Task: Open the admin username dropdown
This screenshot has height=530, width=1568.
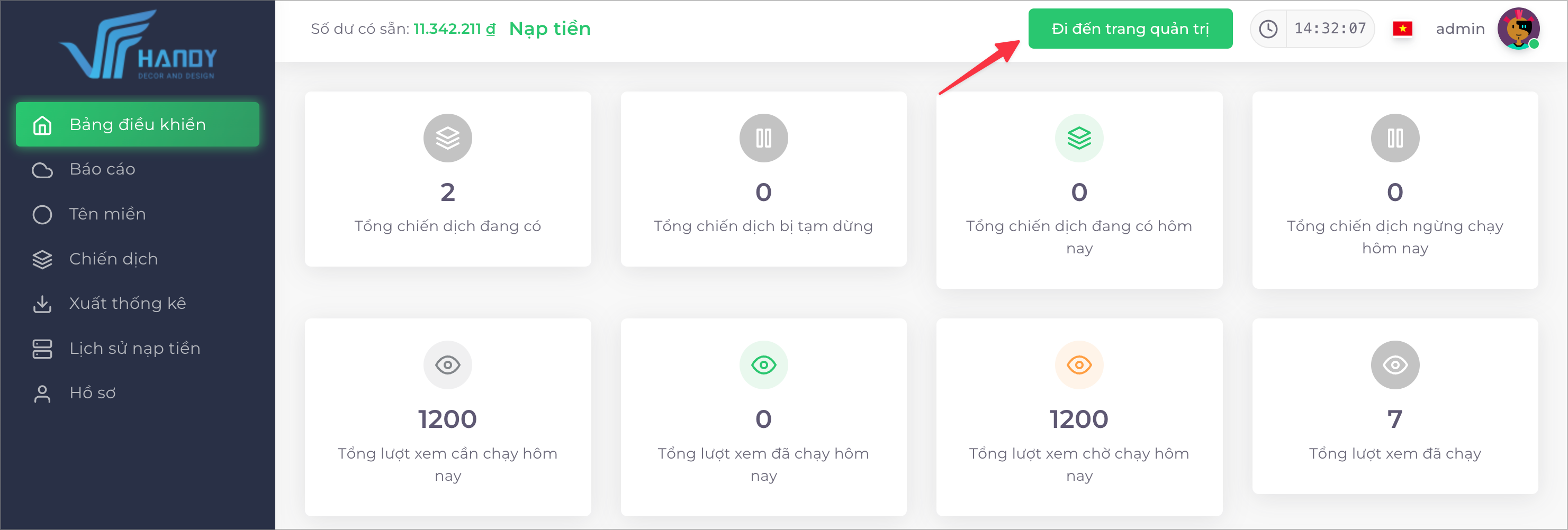Action: tap(1459, 29)
